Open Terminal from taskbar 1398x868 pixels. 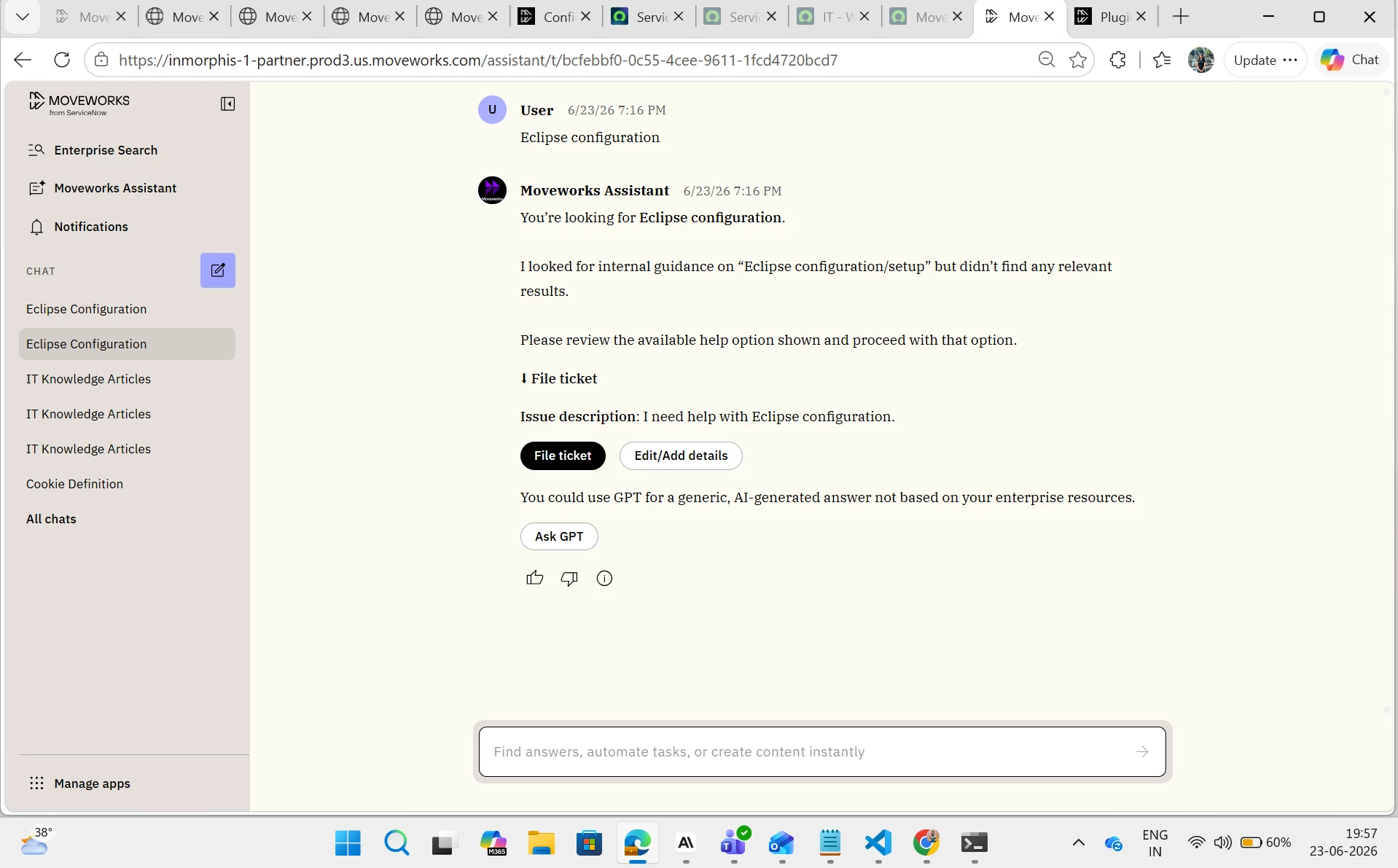[x=975, y=843]
